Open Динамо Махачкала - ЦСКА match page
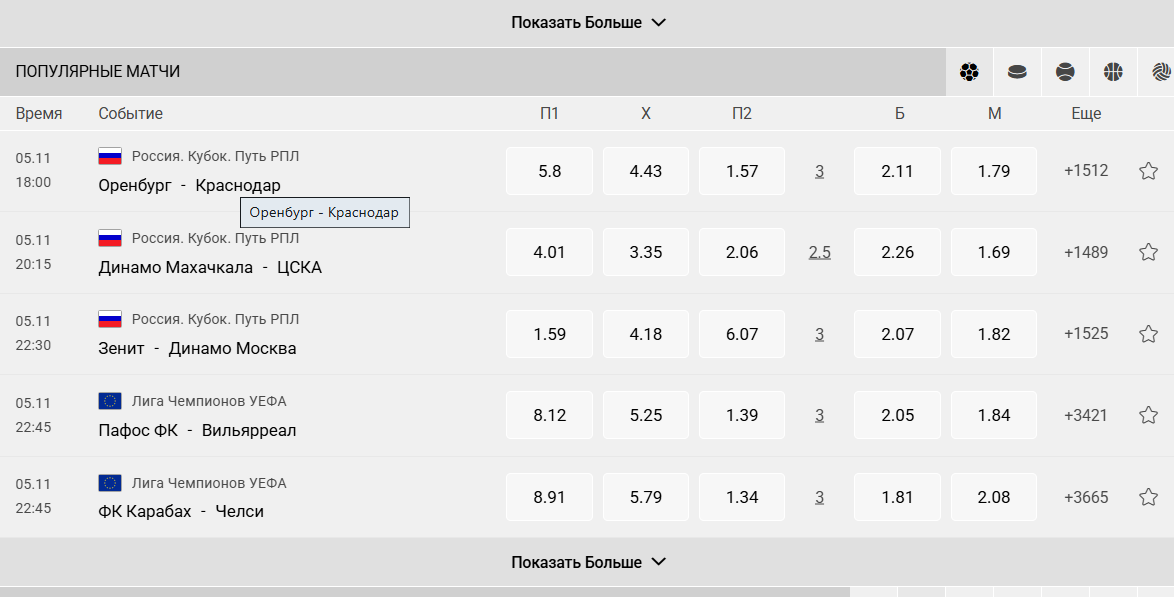1174x597 pixels. pos(210,267)
